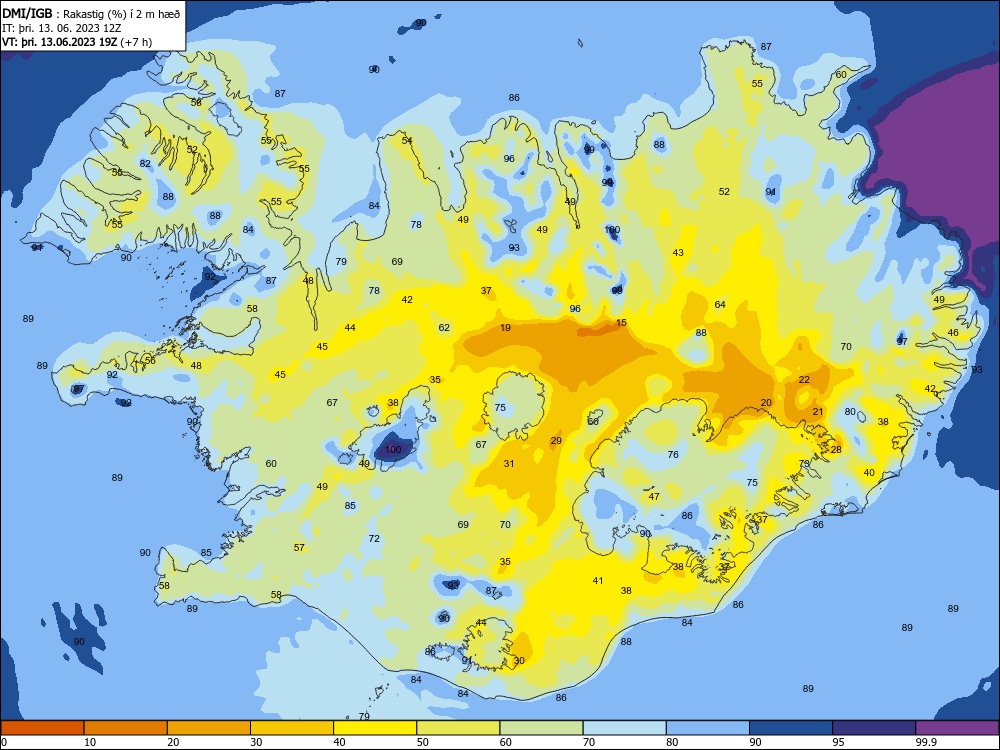Click the title text 'DMI/IGB : Rakastig (%) í 2 m hæð'

tap(91, 13)
